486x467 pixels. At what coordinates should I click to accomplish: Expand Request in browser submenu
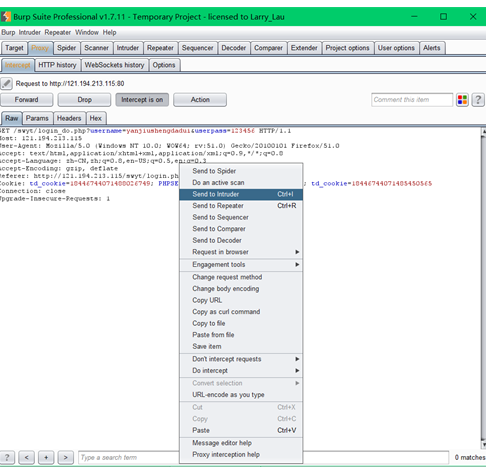241,252
